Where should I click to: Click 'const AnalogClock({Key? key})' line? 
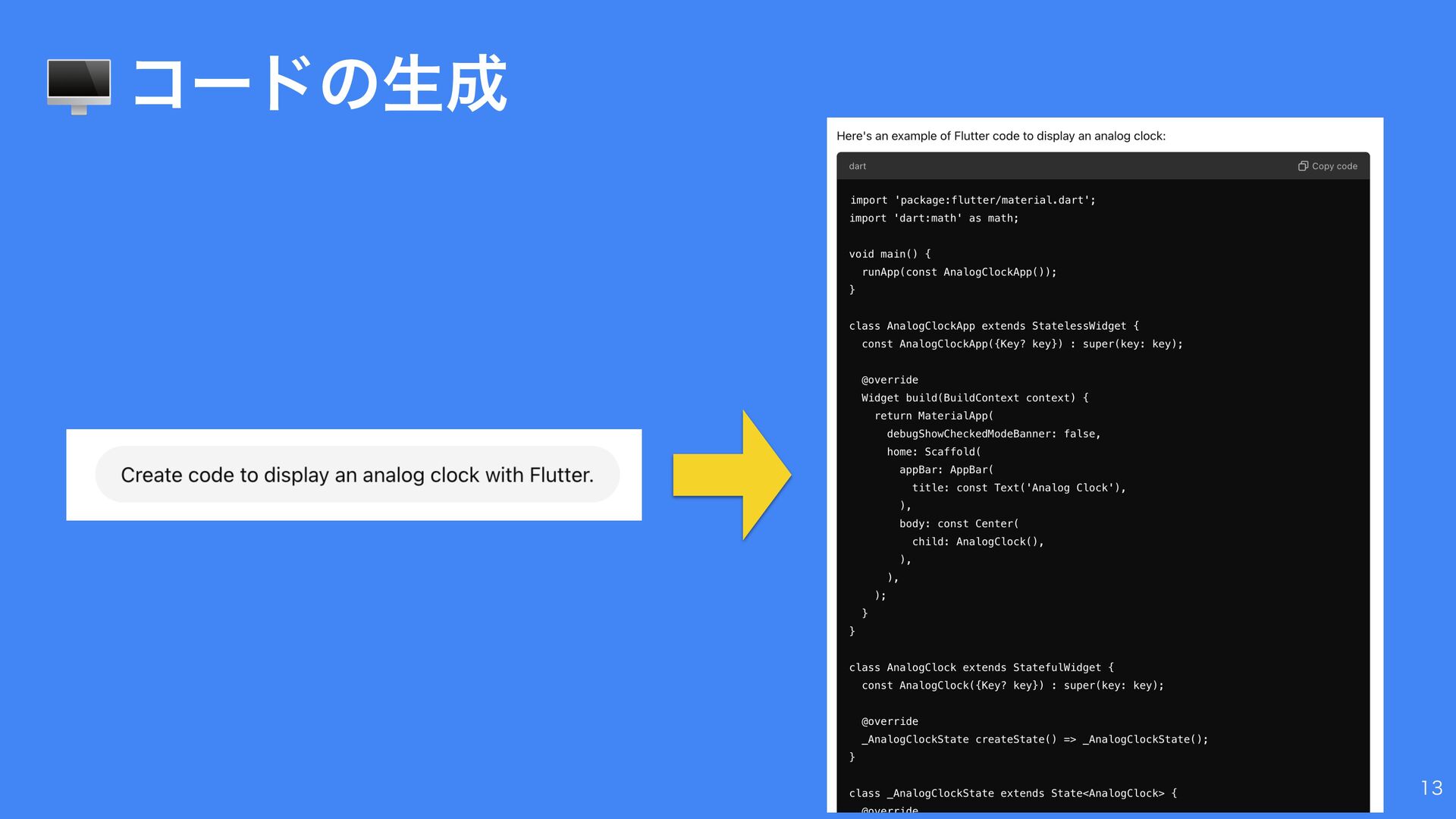click(1013, 686)
